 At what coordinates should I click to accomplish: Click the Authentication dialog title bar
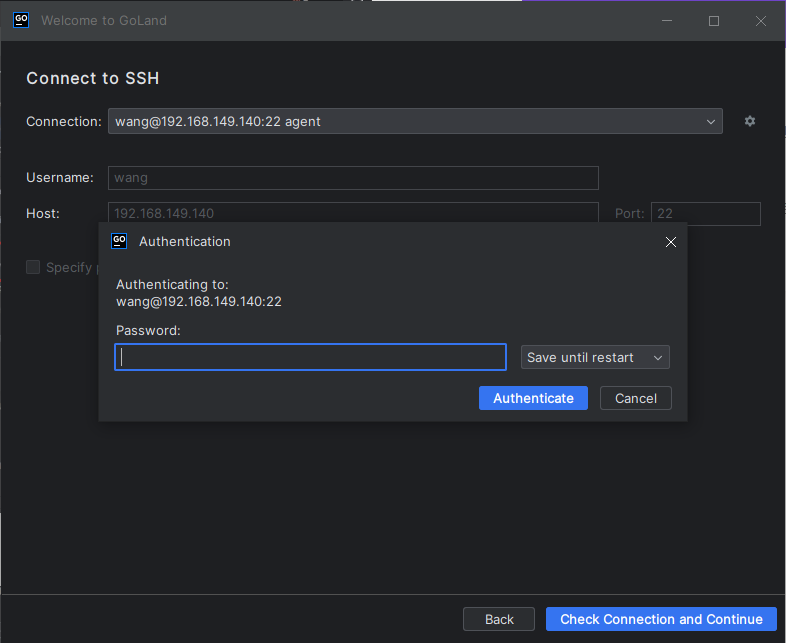400,242
